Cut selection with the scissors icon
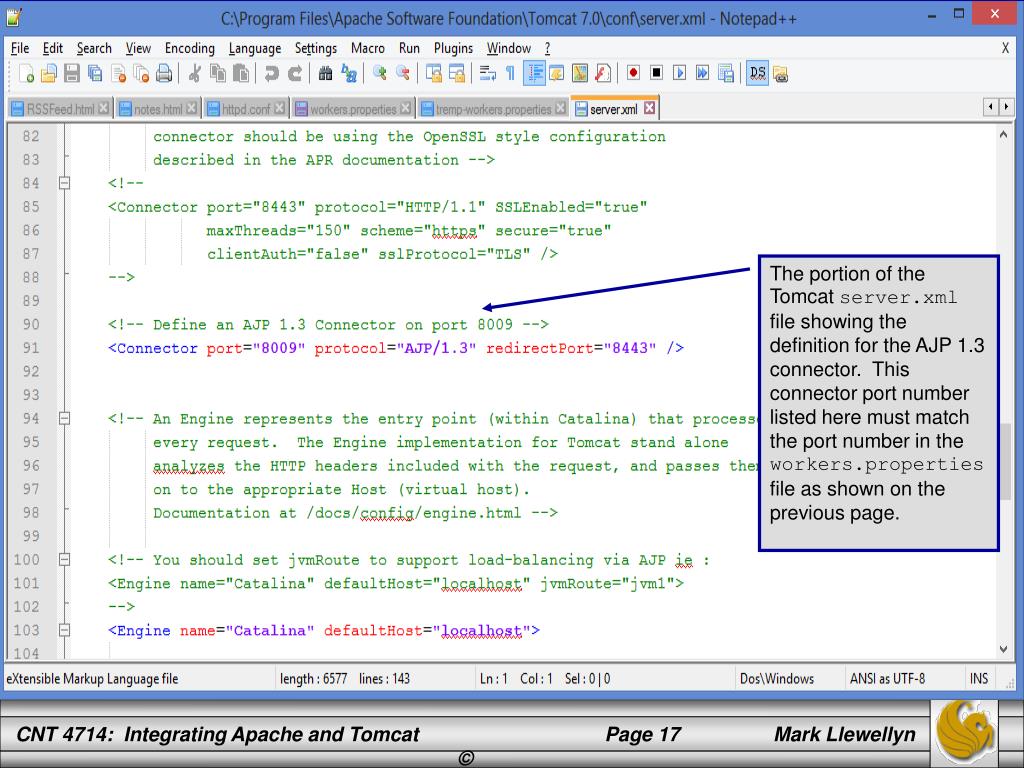Viewport: 1024px width, 768px height. 194,73
